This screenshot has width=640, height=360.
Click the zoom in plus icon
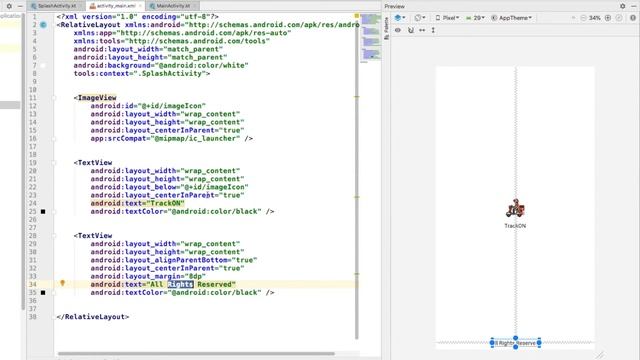608,18
